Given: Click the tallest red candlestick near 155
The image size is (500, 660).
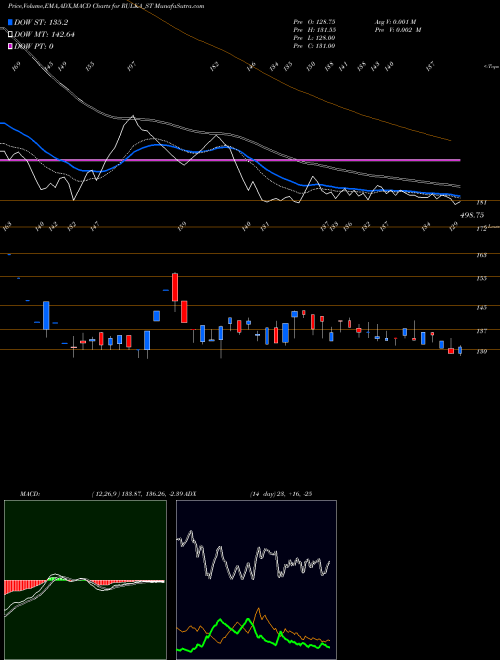Looking at the screenshot, I should click(x=175, y=287).
